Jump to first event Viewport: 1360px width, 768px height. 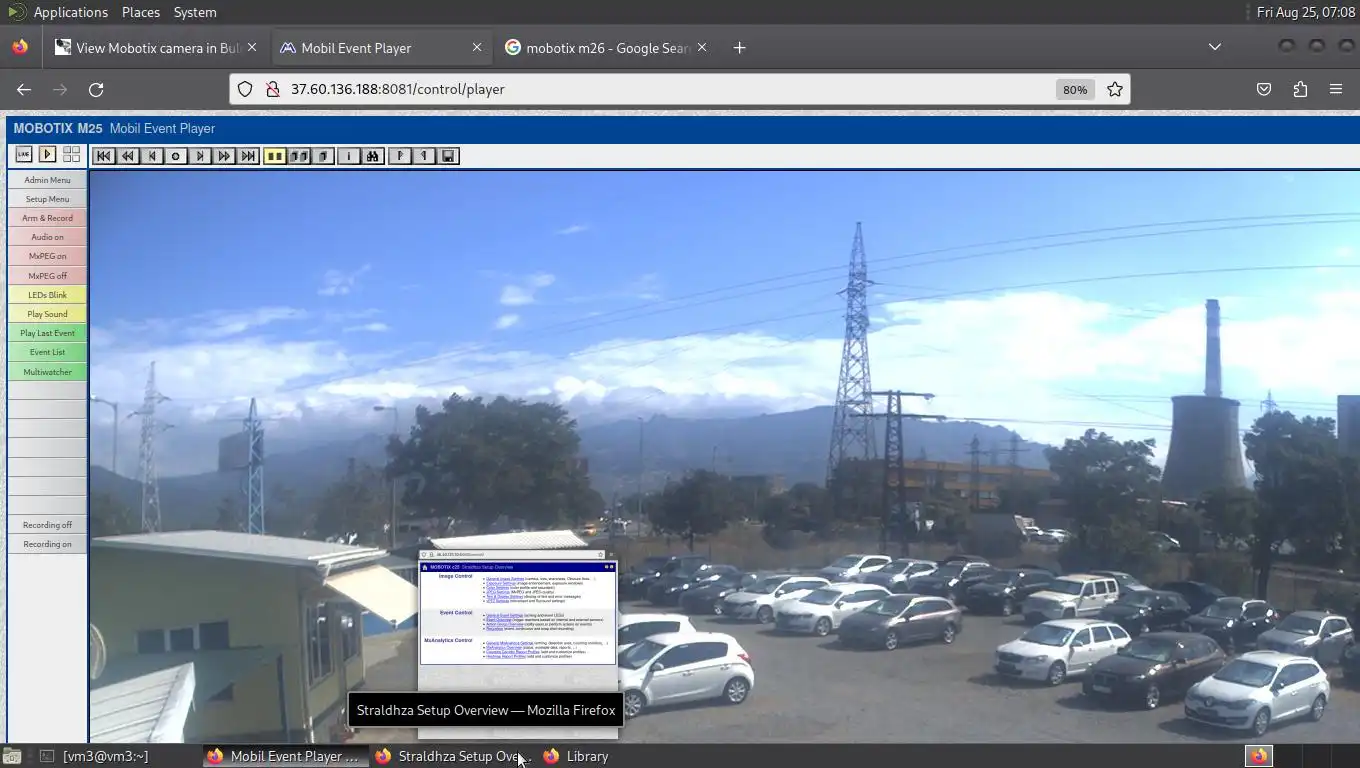103,156
